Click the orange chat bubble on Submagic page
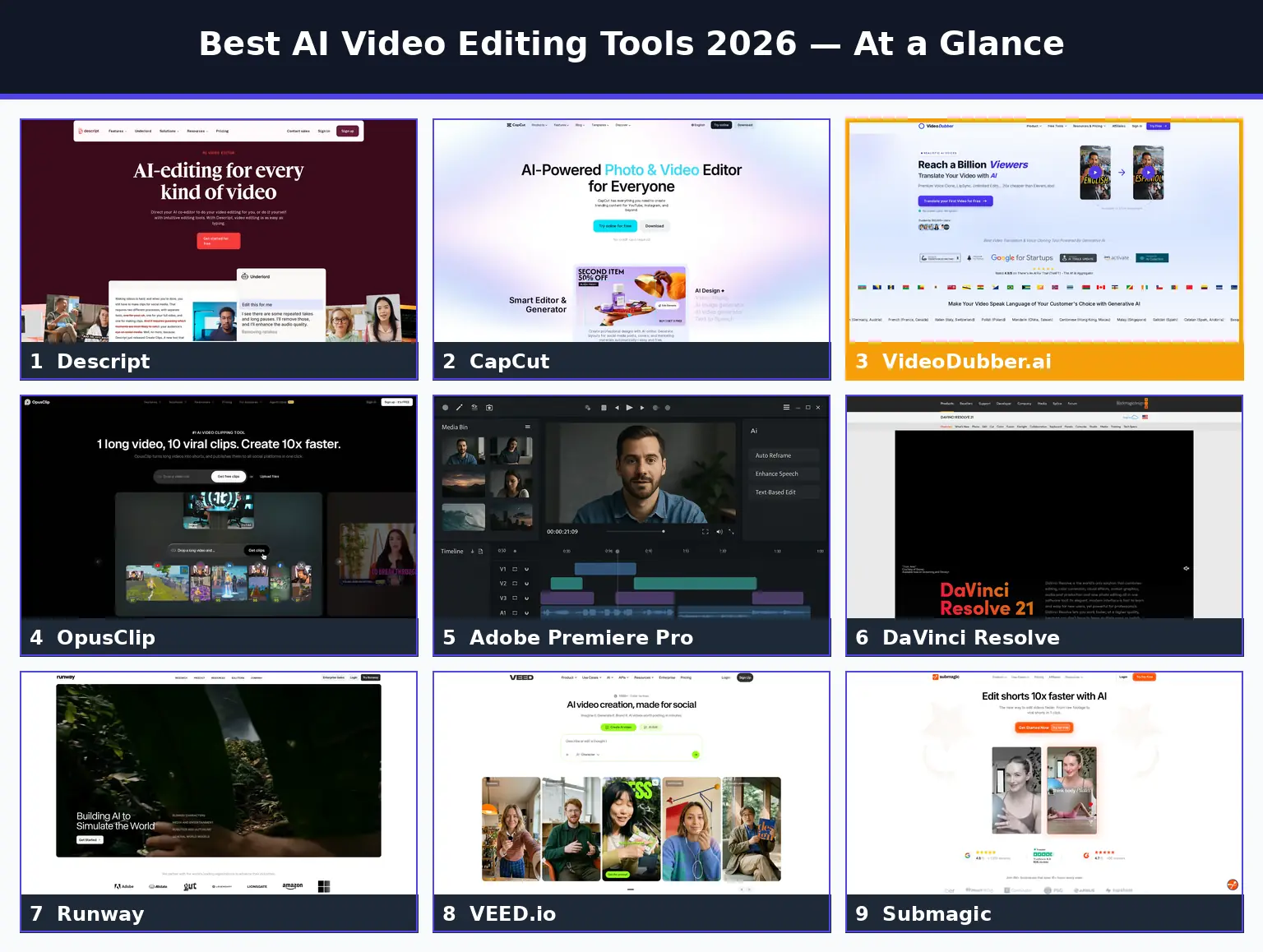This screenshot has height=952, width=1263. click(1233, 885)
